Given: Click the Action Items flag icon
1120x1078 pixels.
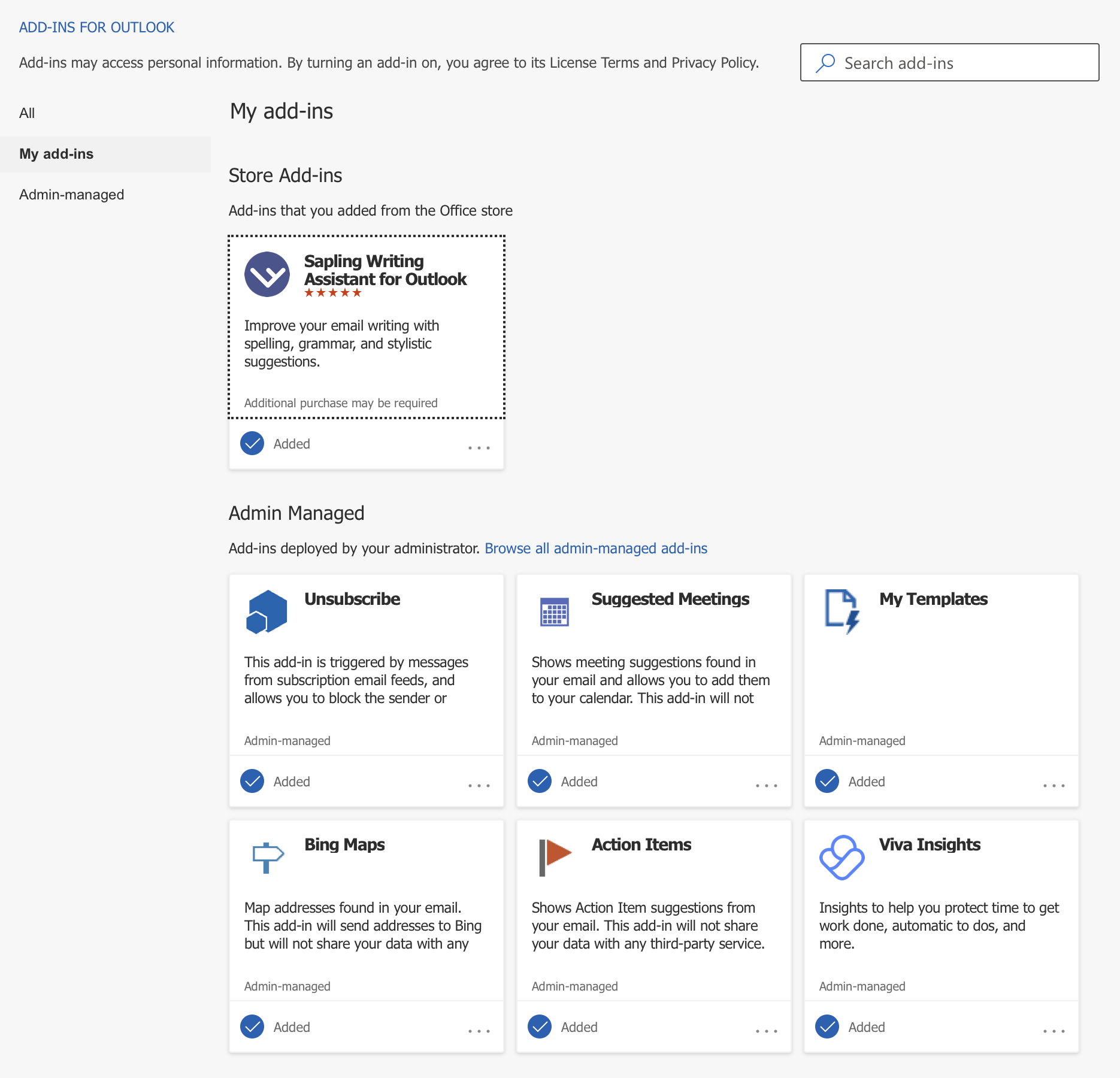Looking at the screenshot, I should [x=555, y=857].
